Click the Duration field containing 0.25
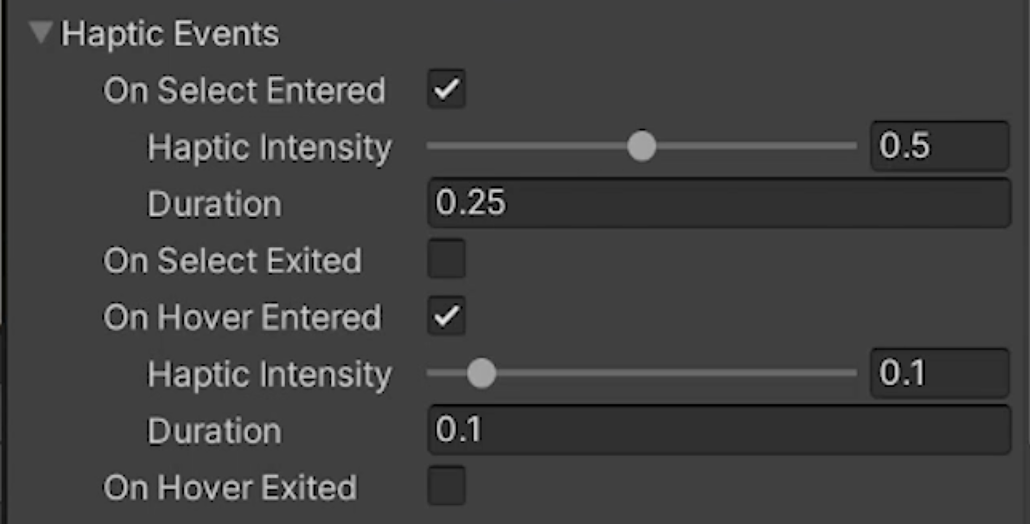1030x524 pixels. (x=718, y=204)
